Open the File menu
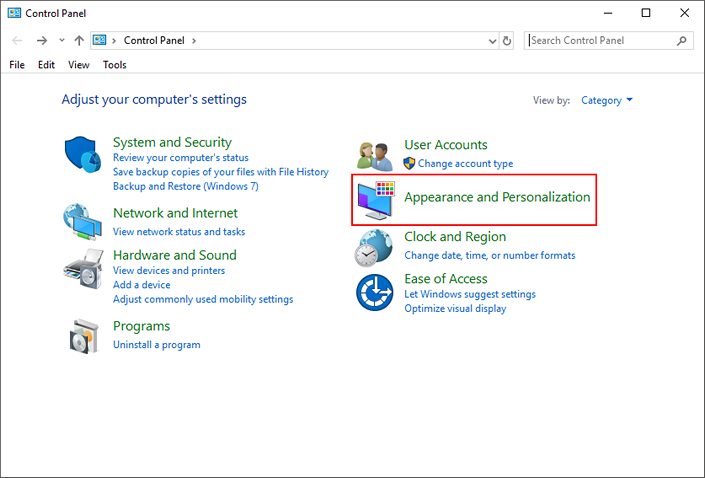The height and width of the screenshot is (478, 705). coord(17,65)
